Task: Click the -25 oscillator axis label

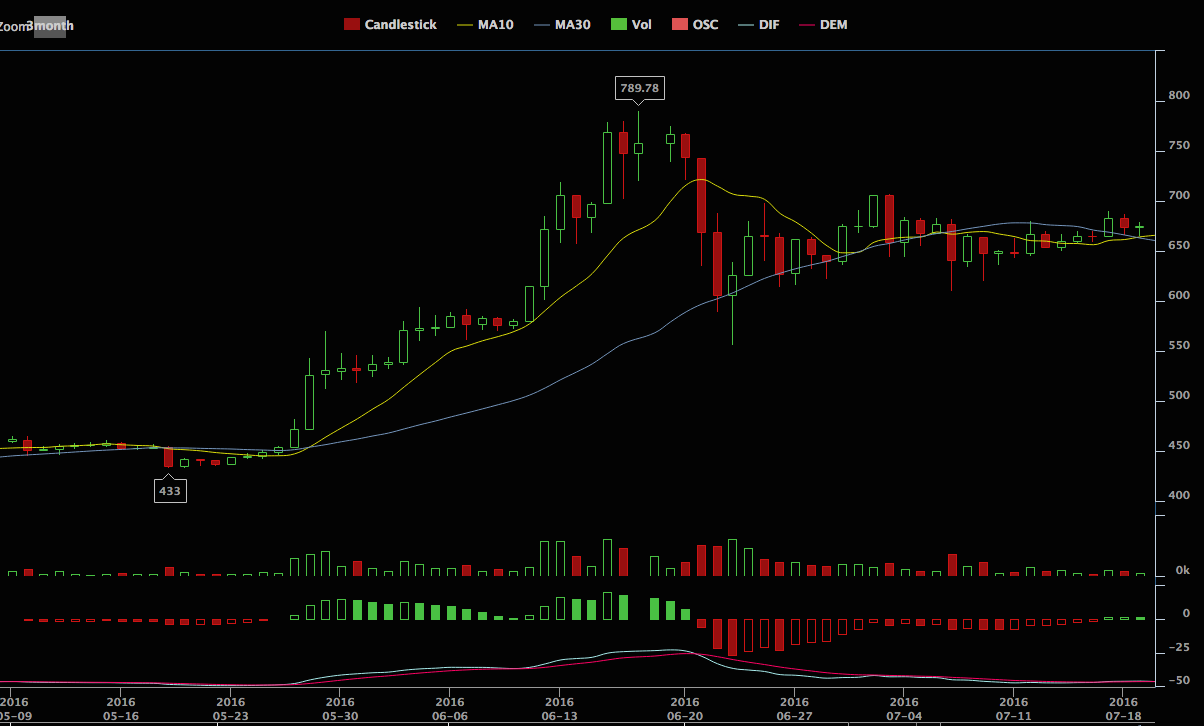Action: 1179,649
